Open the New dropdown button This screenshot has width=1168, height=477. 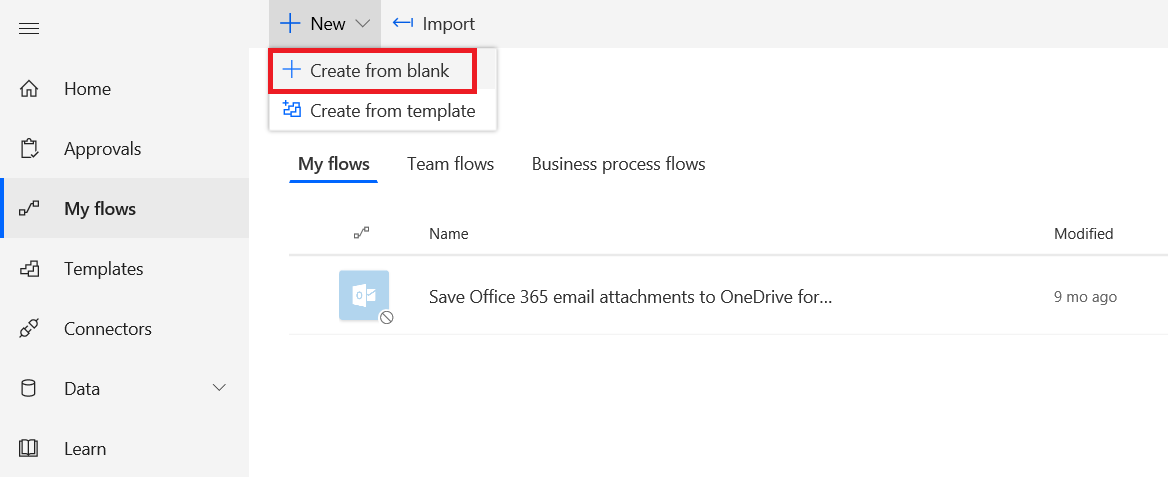tap(325, 24)
